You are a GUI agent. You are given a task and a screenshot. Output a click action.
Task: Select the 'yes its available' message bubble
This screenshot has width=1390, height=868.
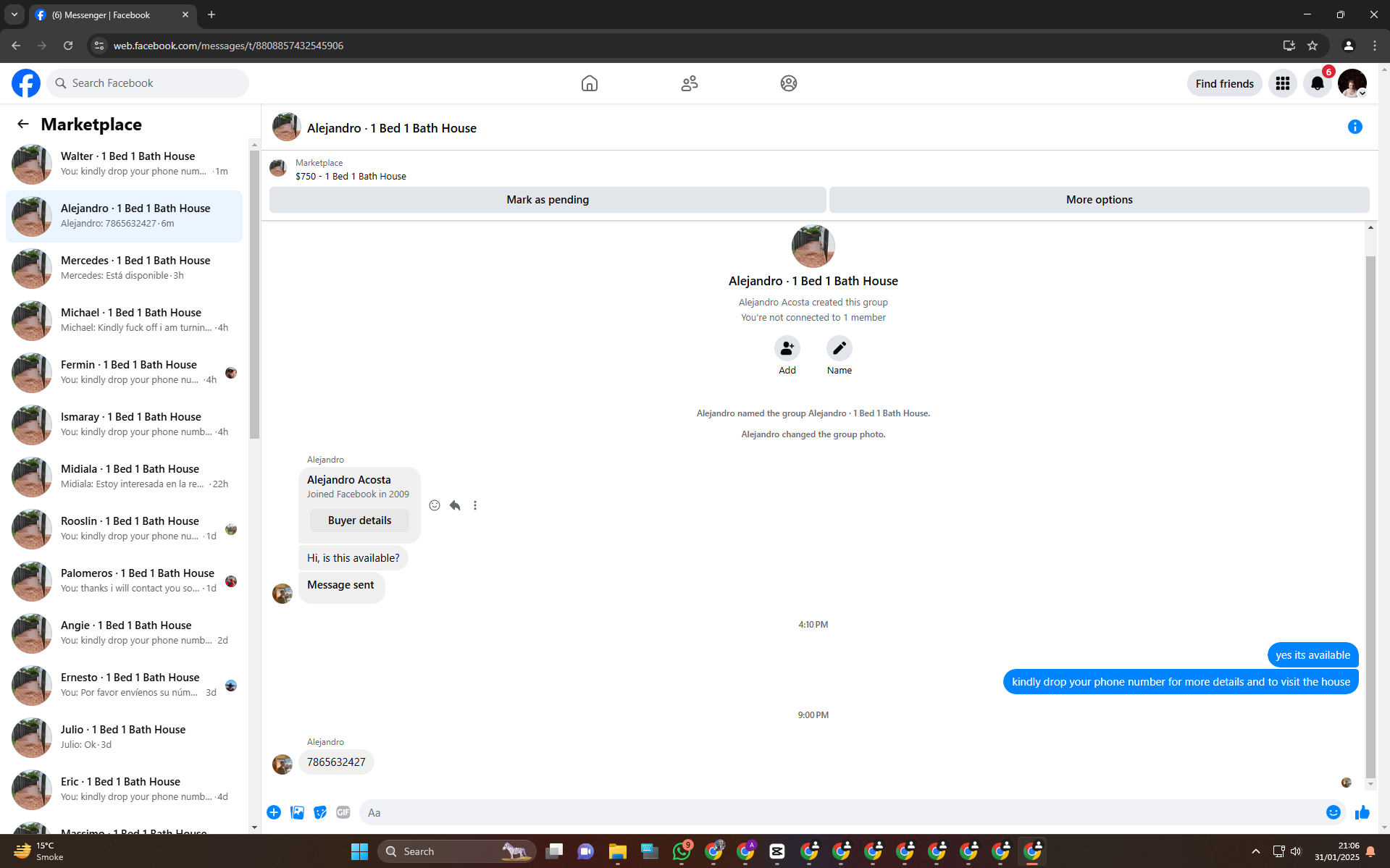(1312, 655)
